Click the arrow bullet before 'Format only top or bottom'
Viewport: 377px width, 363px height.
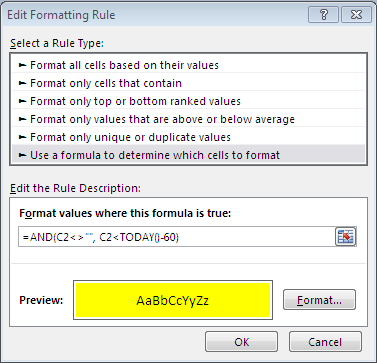22,101
